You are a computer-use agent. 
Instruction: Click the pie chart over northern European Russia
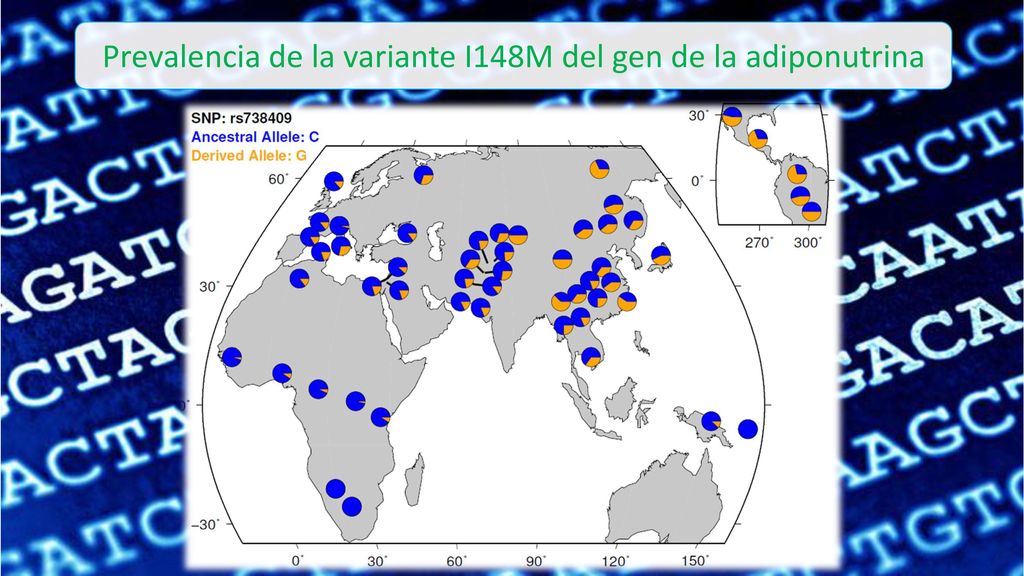coord(423,175)
